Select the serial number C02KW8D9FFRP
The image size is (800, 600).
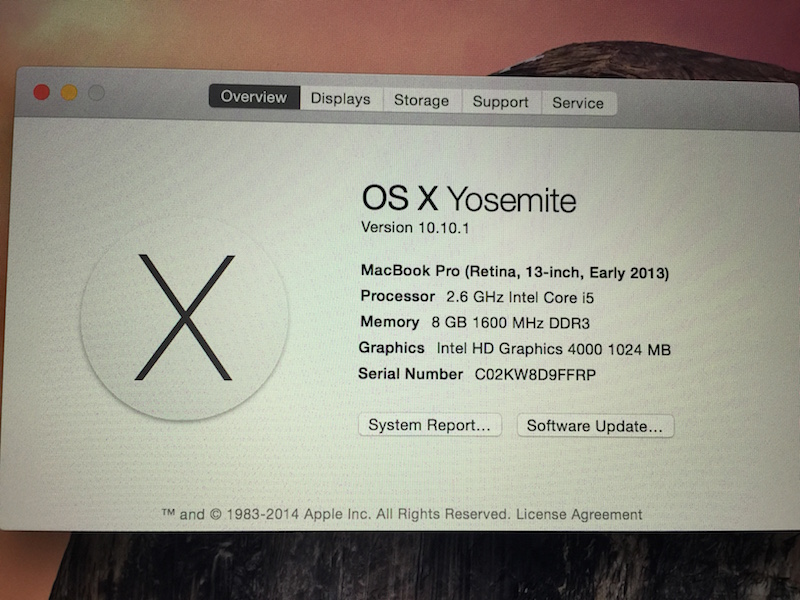[x=535, y=375]
